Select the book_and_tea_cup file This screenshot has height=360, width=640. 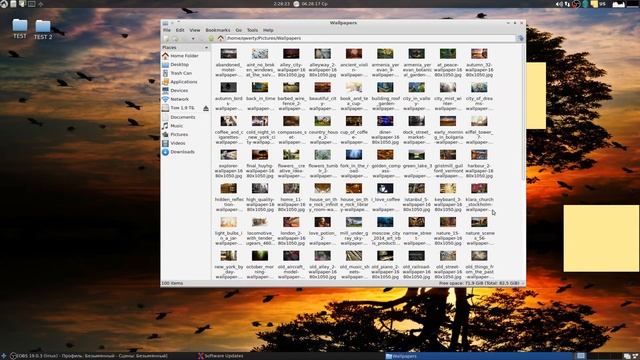click(x=354, y=96)
